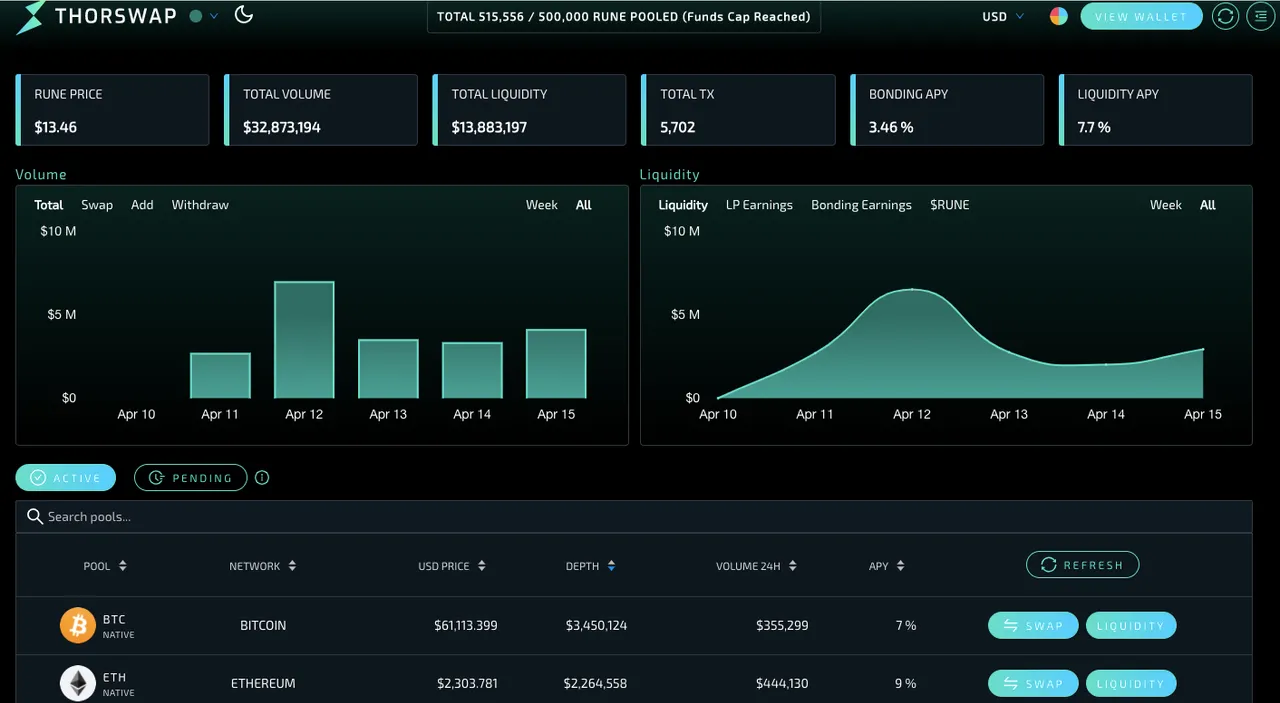The height and width of the screenshot is (703, 1280).
Task: Select the Withdraw volume tab
Action: pos(200,205)
